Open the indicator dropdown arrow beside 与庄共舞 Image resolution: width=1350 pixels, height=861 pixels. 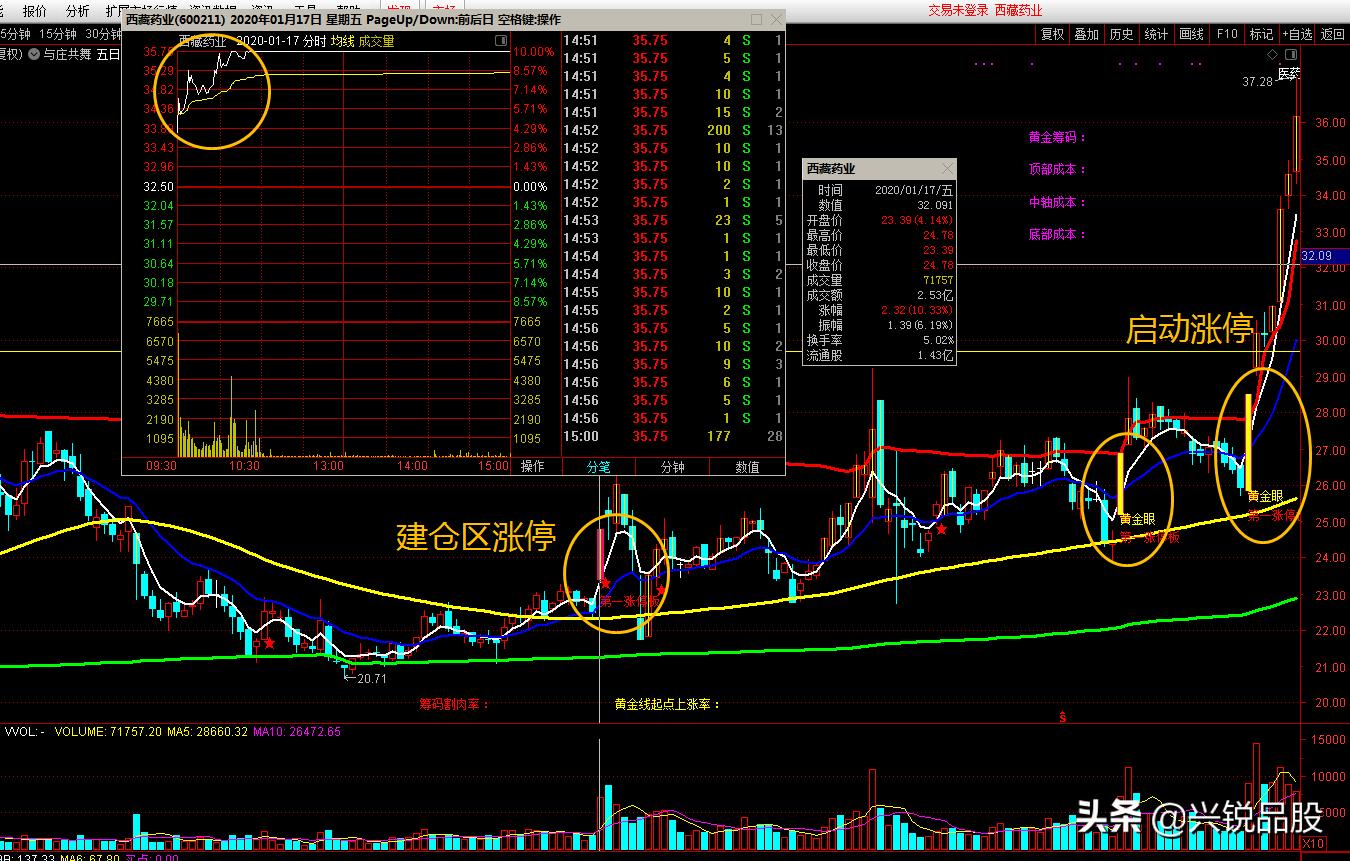point(33,54)
